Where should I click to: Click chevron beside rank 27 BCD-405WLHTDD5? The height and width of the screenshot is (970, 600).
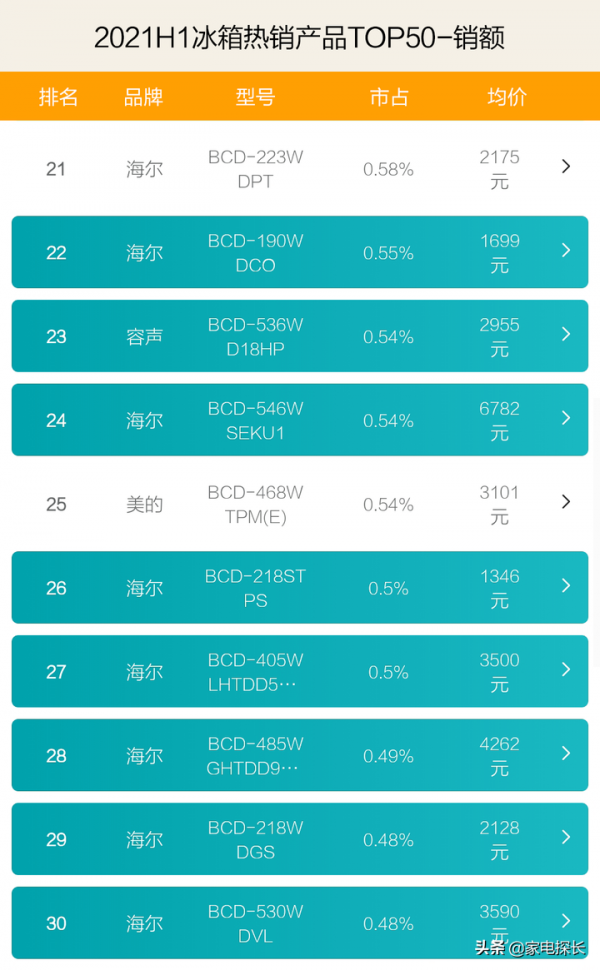click(x=566, y=671)
